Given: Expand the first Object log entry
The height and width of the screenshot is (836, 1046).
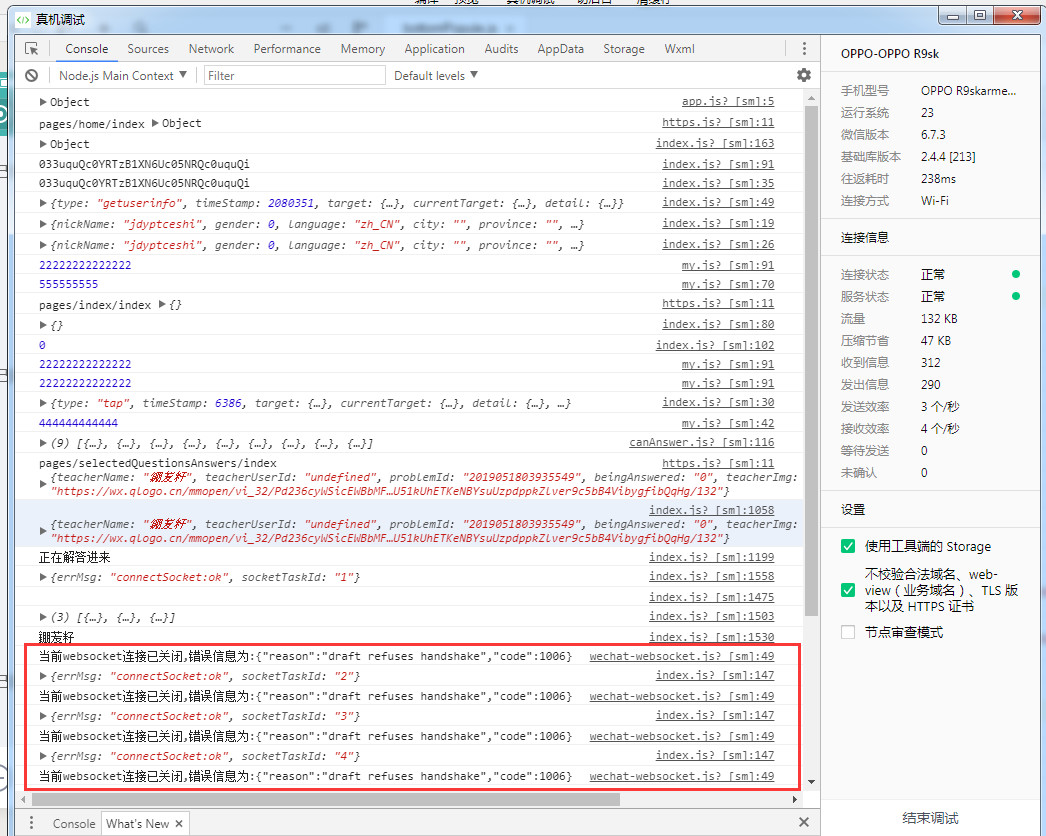Looking at the screenshot, I should (x=43, y=102).
